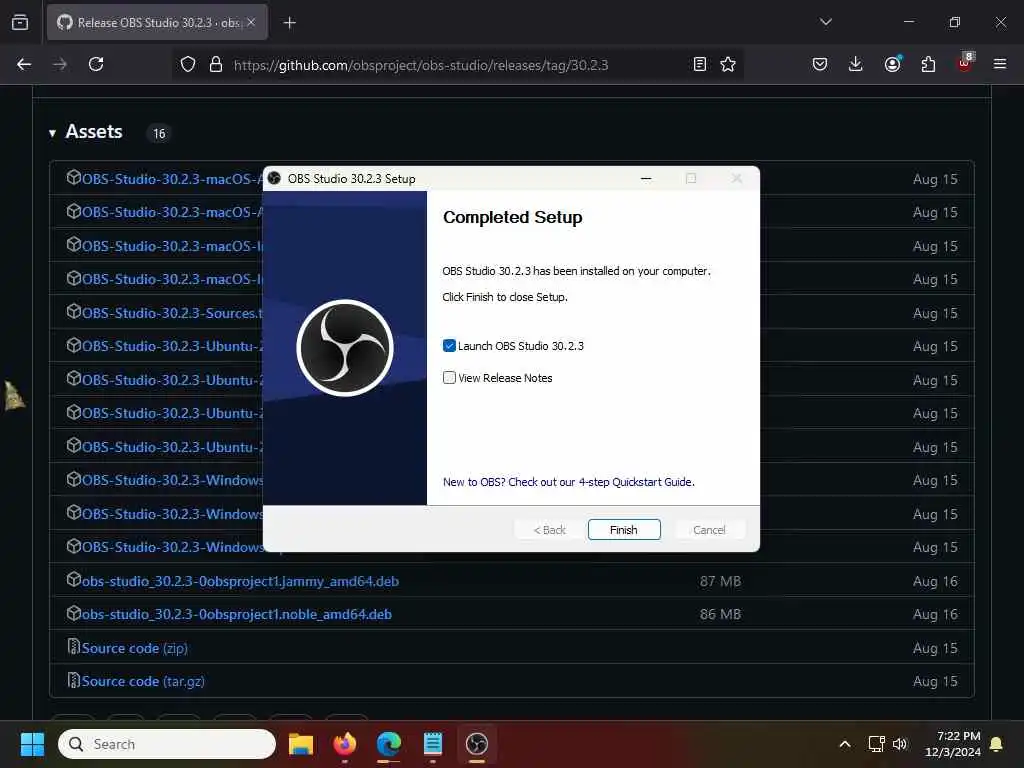Download Source code (tar.gz)

(x=143, y=682)
